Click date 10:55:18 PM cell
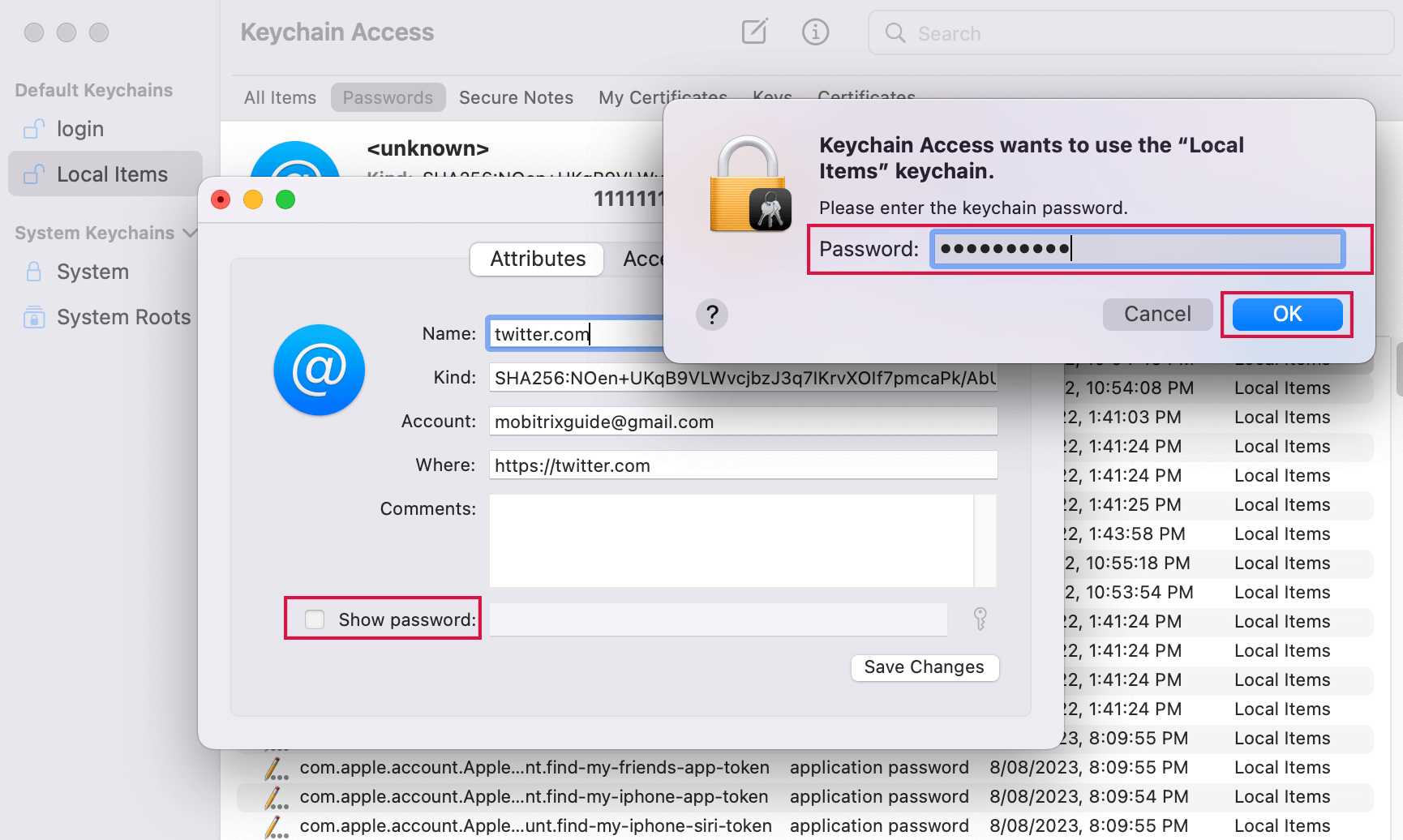Screen dimensions: 1403x840 (1127, 563)
